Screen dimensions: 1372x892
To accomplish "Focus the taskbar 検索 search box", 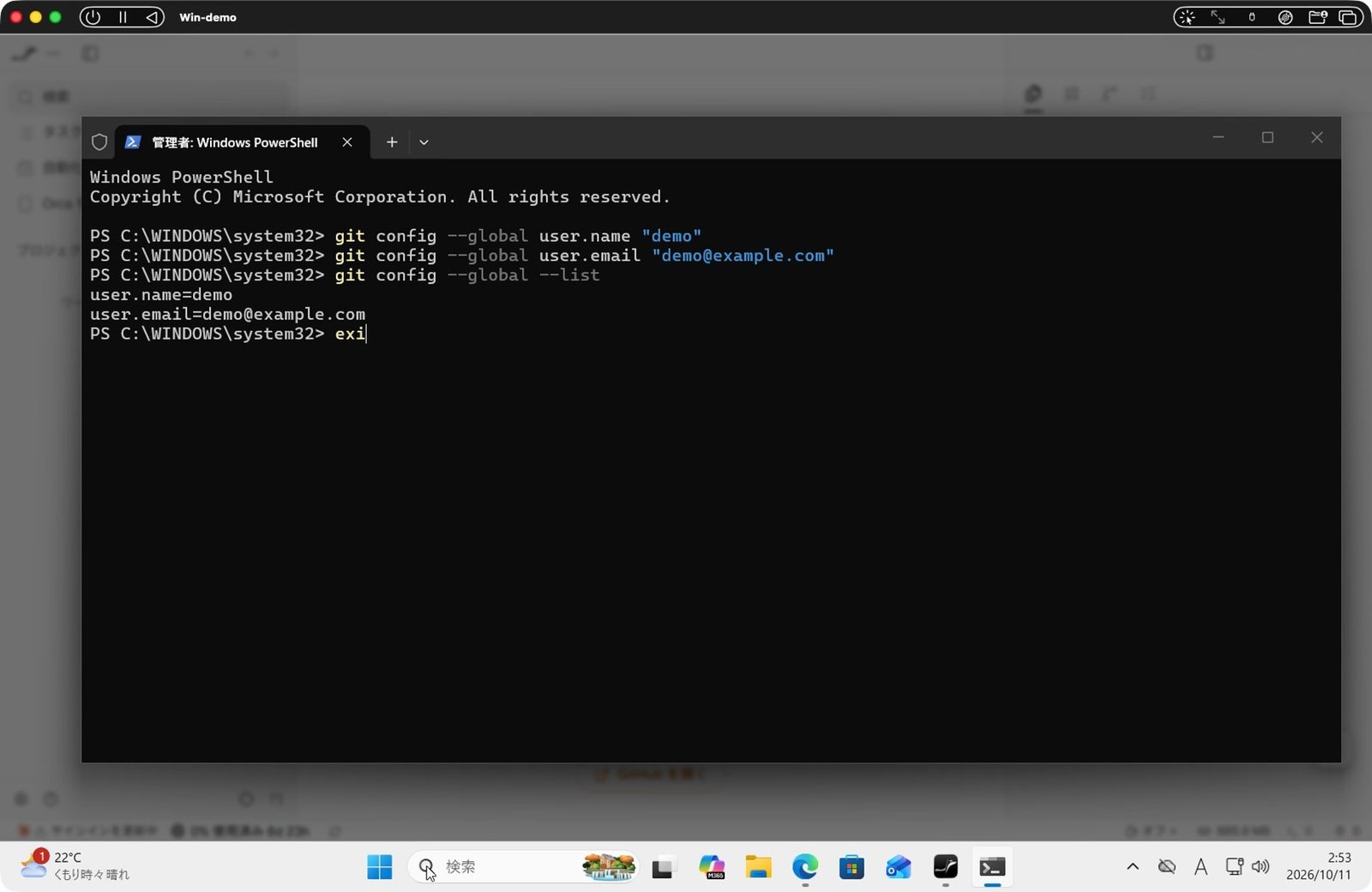I will 523,867.
